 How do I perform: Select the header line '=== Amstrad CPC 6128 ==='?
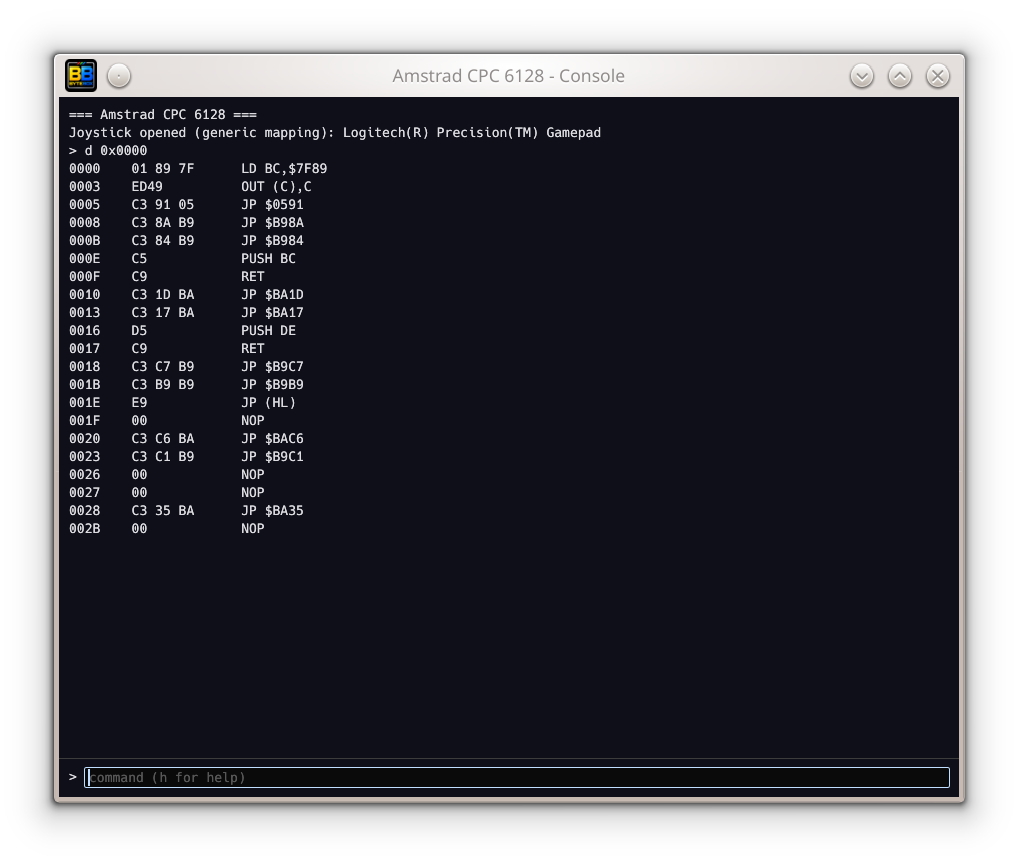coord(163,115)
